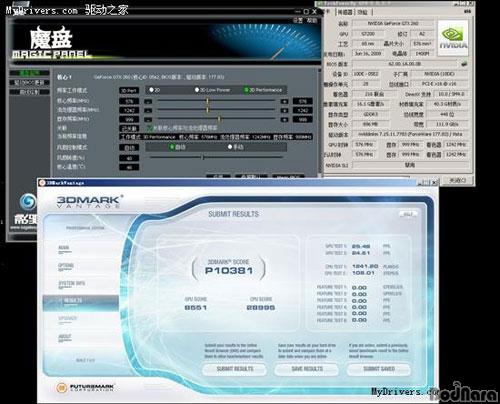Click the core frequency 576 field beside the plus button
Viewport: 500px width, 404px height.
(x=302, y=101)
